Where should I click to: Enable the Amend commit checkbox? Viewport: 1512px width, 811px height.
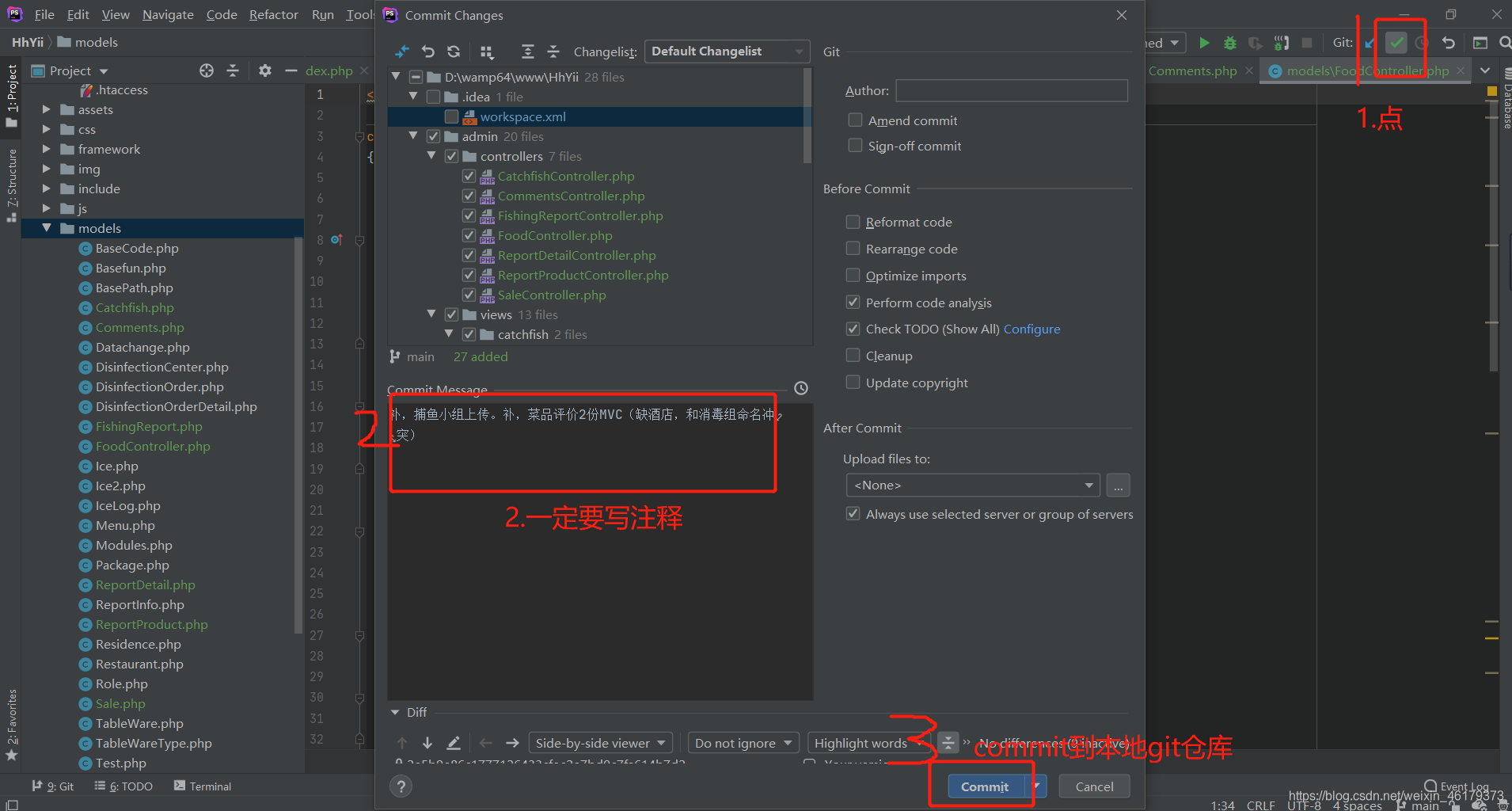tap(855, 120)
